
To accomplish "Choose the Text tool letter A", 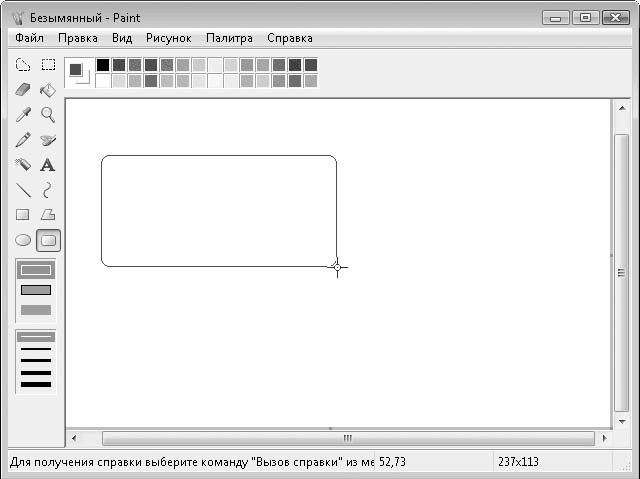I will tap(48, 165).
